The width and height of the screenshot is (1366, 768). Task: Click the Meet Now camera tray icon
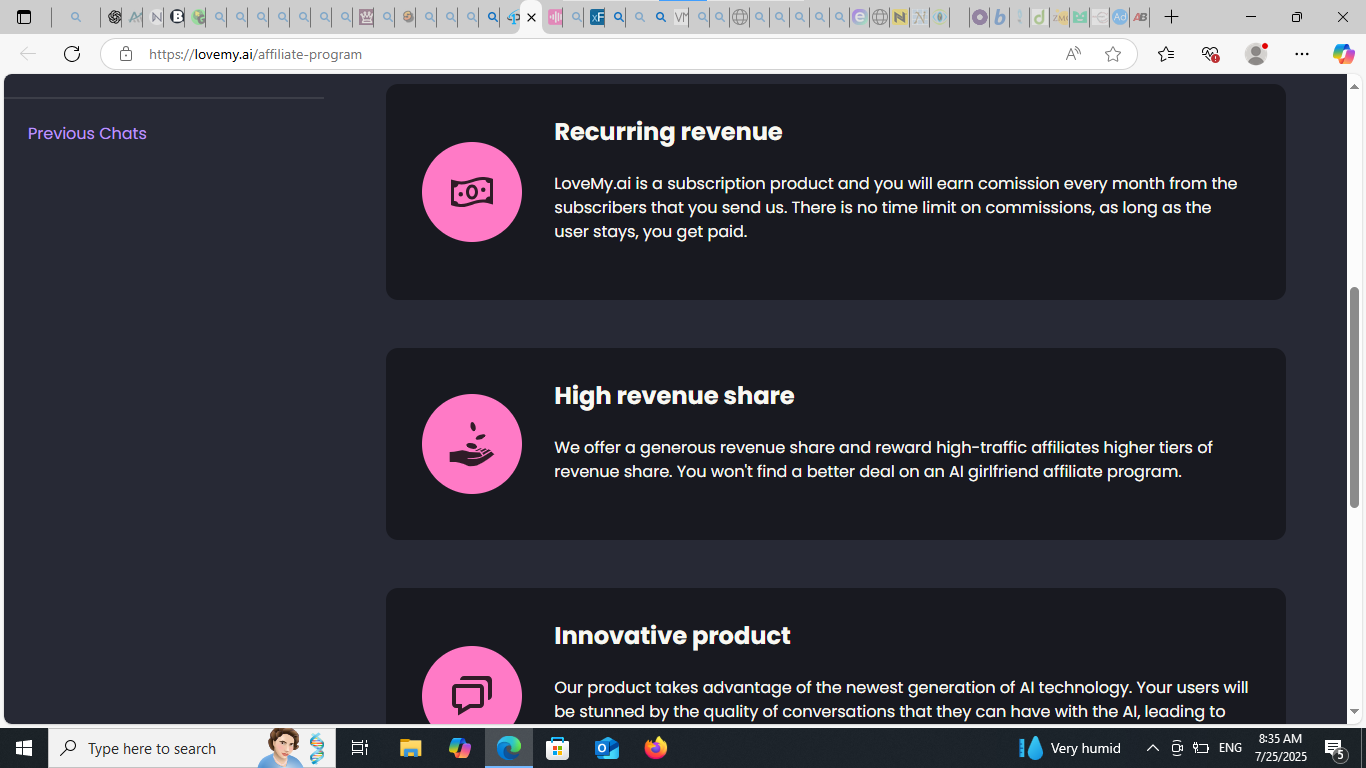(x=1177, y=748)
